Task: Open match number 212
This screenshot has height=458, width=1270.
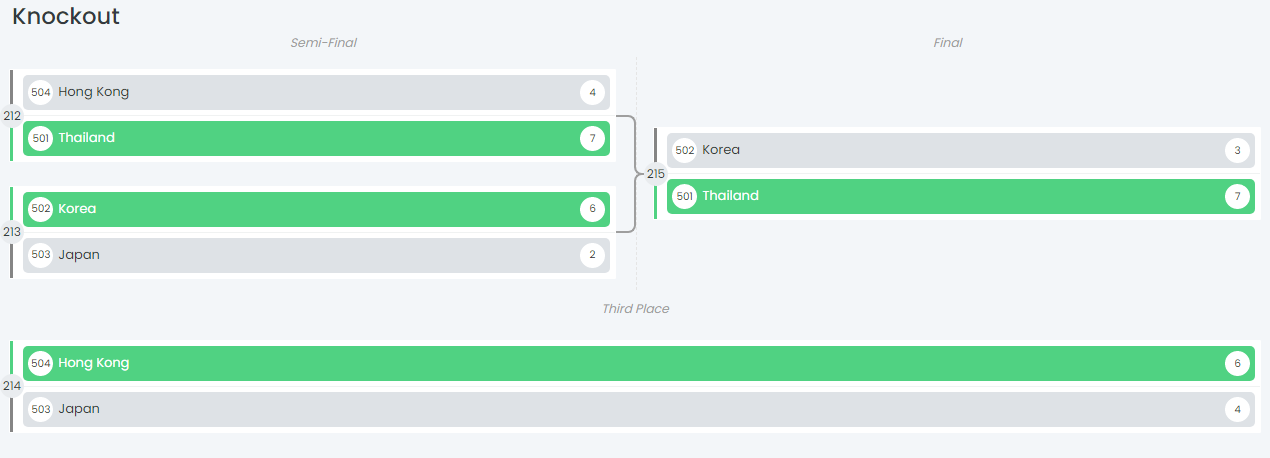Action: tap(12, 116)
